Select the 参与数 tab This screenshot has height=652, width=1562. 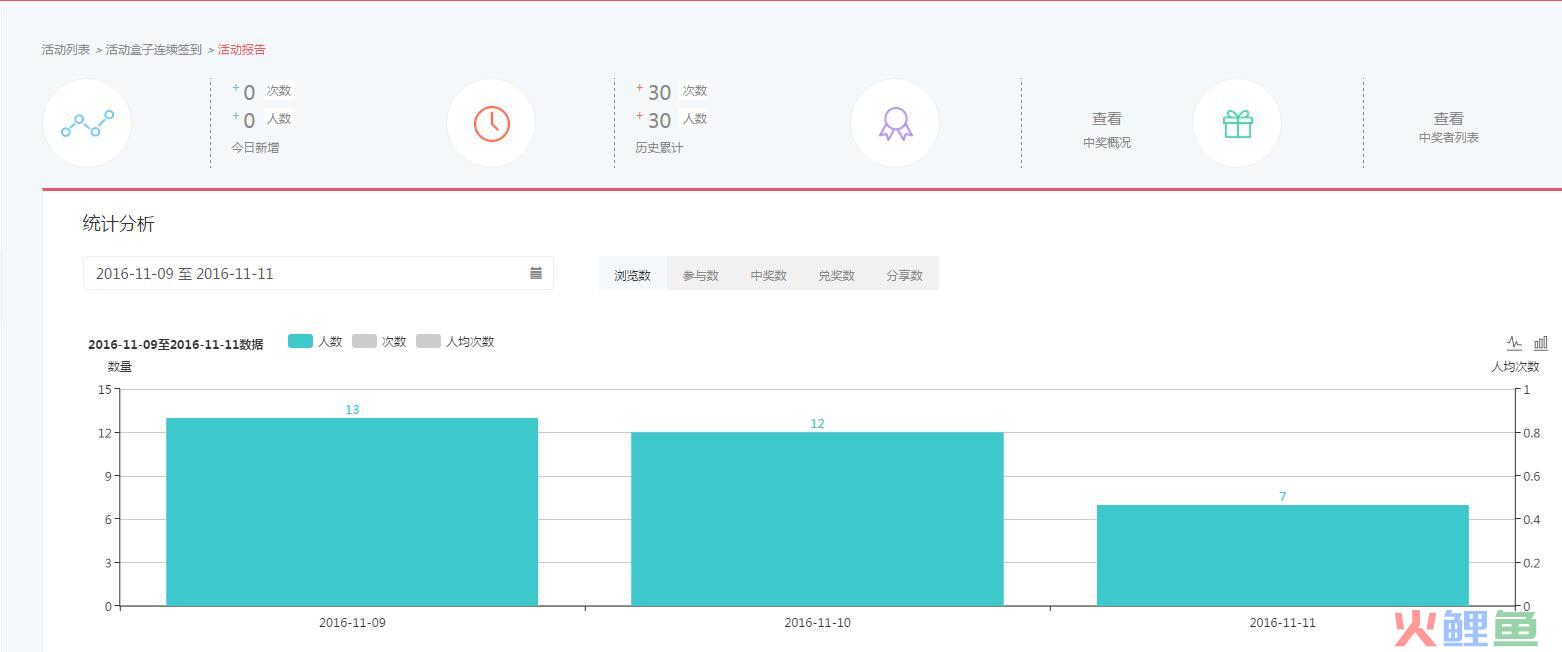point(701,275)
